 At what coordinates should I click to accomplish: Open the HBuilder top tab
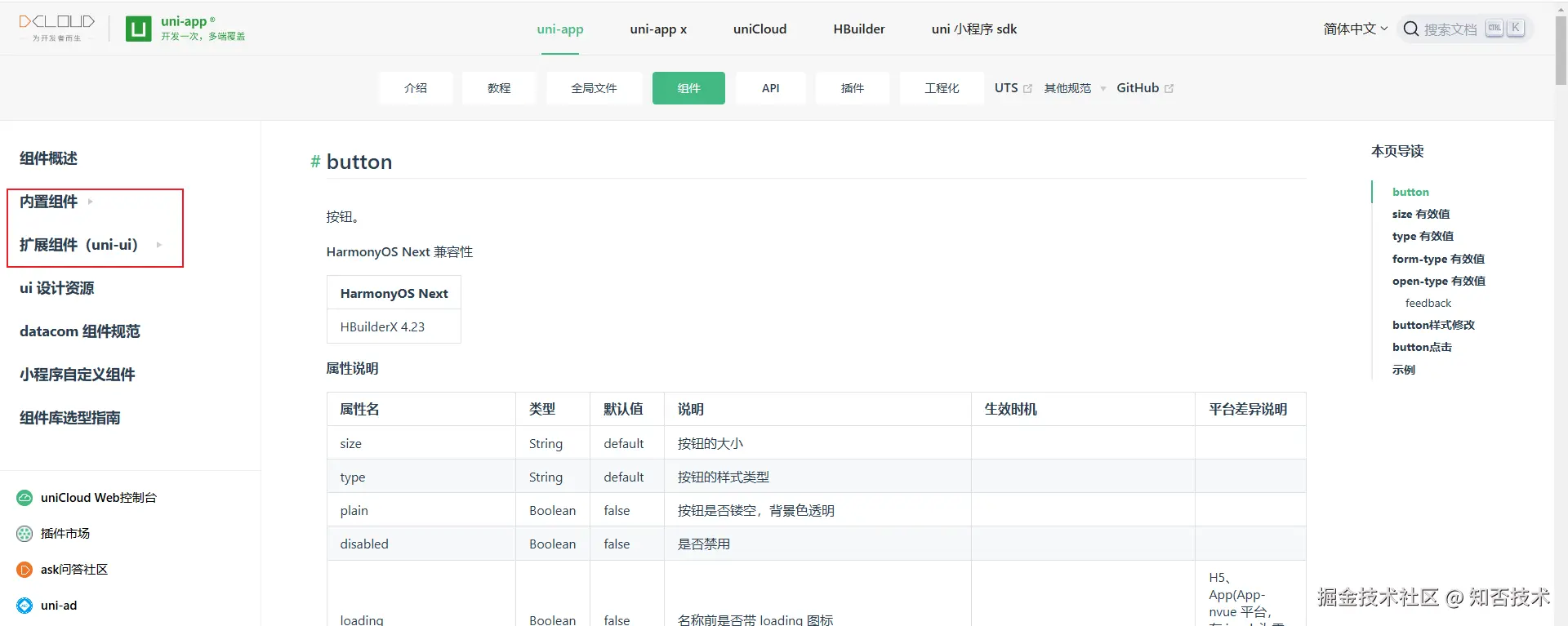(859, 29)
